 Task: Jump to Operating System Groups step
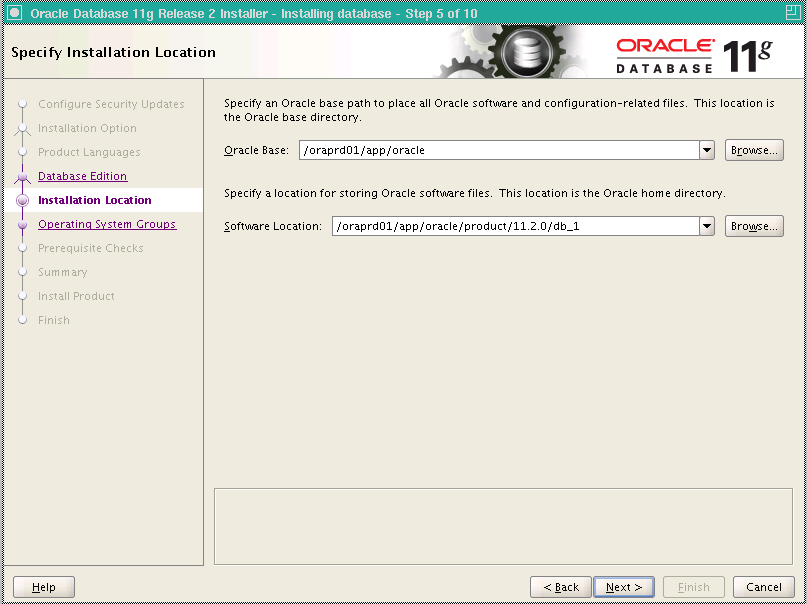[106, 225]
